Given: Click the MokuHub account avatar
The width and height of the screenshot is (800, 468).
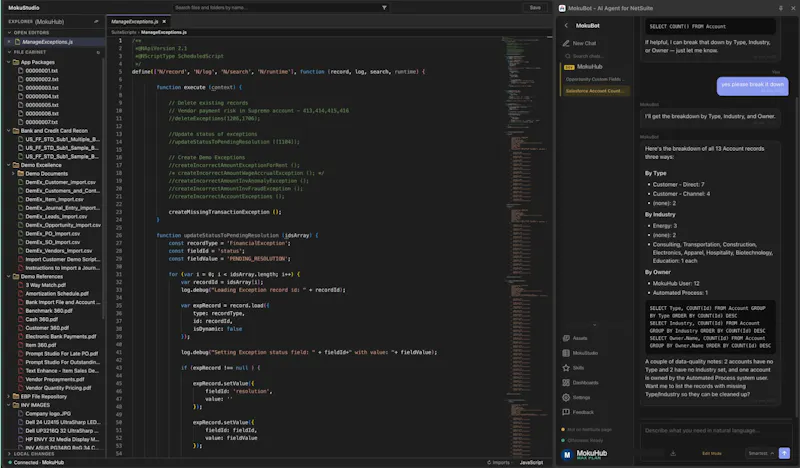Looking at the screenshot, I should coord(567,454).
